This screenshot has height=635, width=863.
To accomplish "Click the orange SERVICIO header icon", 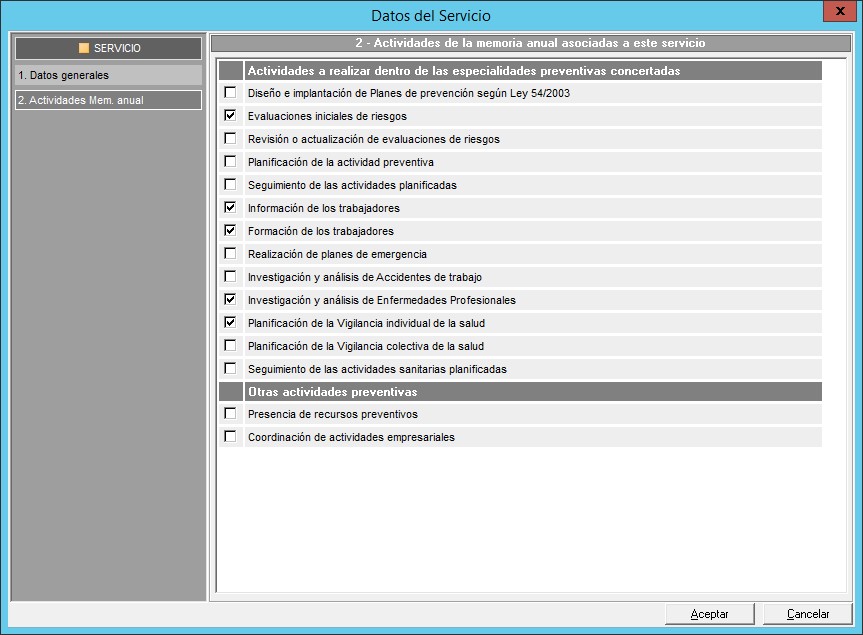I will click(x=84, y=48).
